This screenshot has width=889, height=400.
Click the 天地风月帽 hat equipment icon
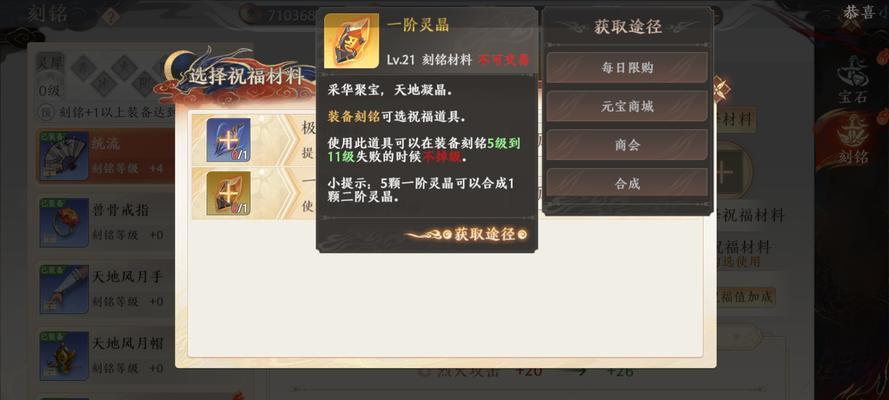pyautogui.click(x=64, y=356)
